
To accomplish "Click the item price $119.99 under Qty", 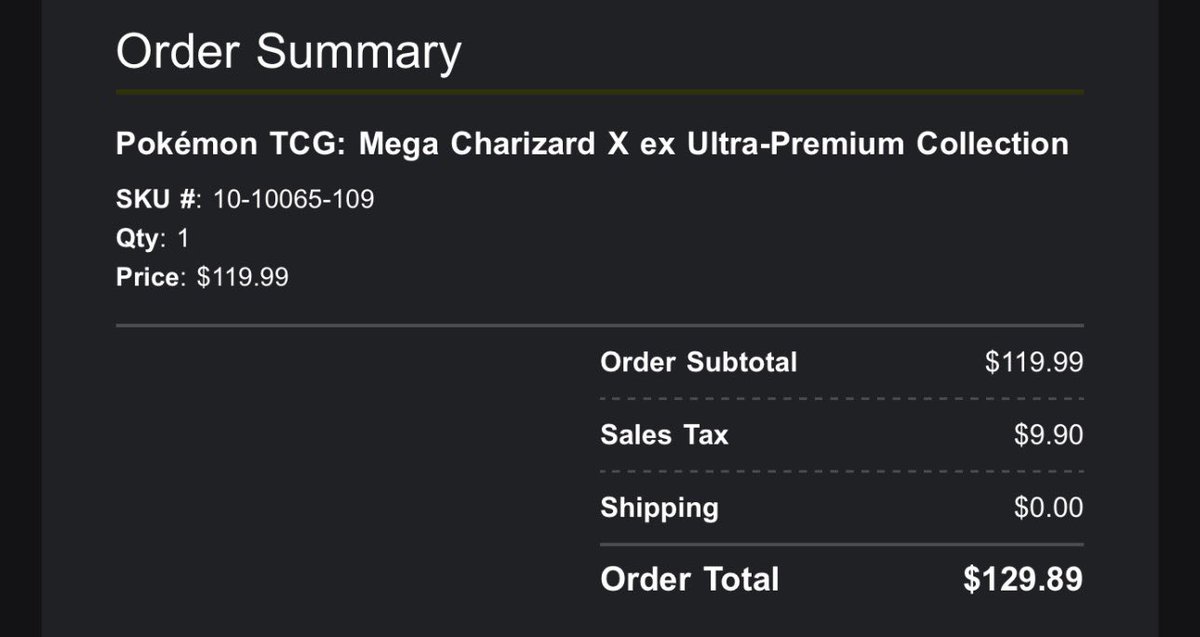I will (x=242, y=277).
